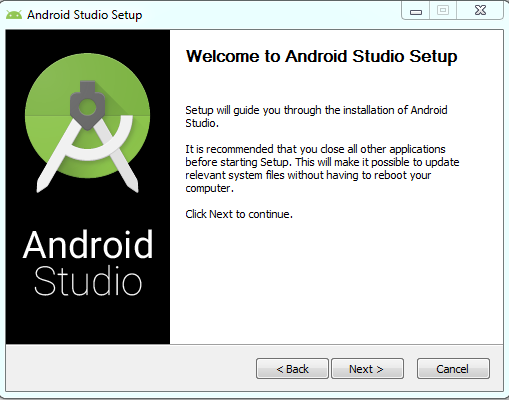Viewport: 509px width, 400px height.
Task: Click the "Click Next to continue." text
Action: (x=239, y=214)
